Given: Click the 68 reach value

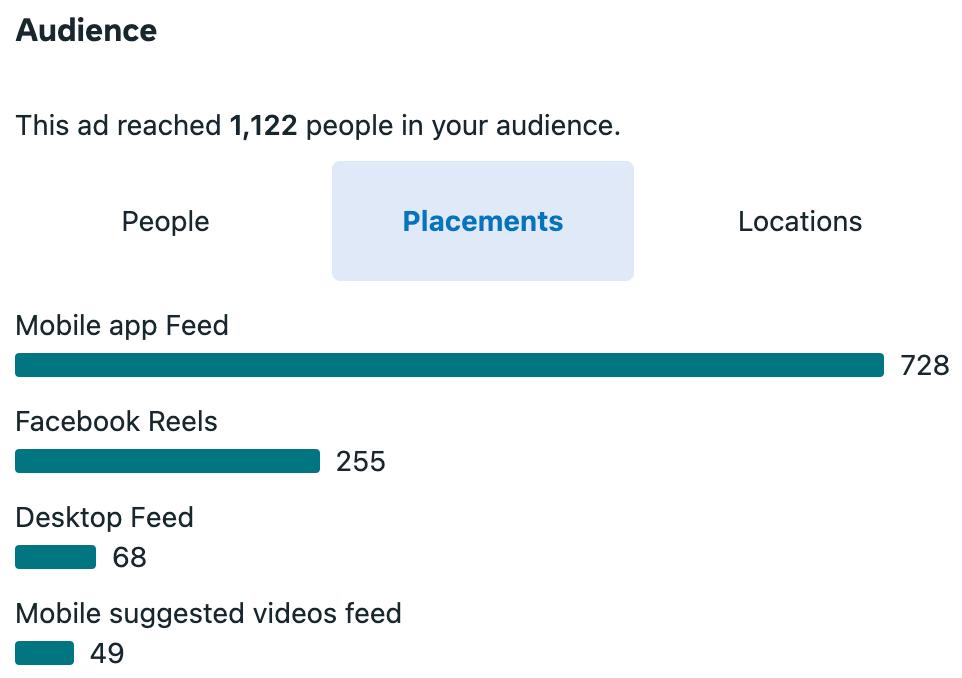Looking at the screenshot, I should 129,557.
